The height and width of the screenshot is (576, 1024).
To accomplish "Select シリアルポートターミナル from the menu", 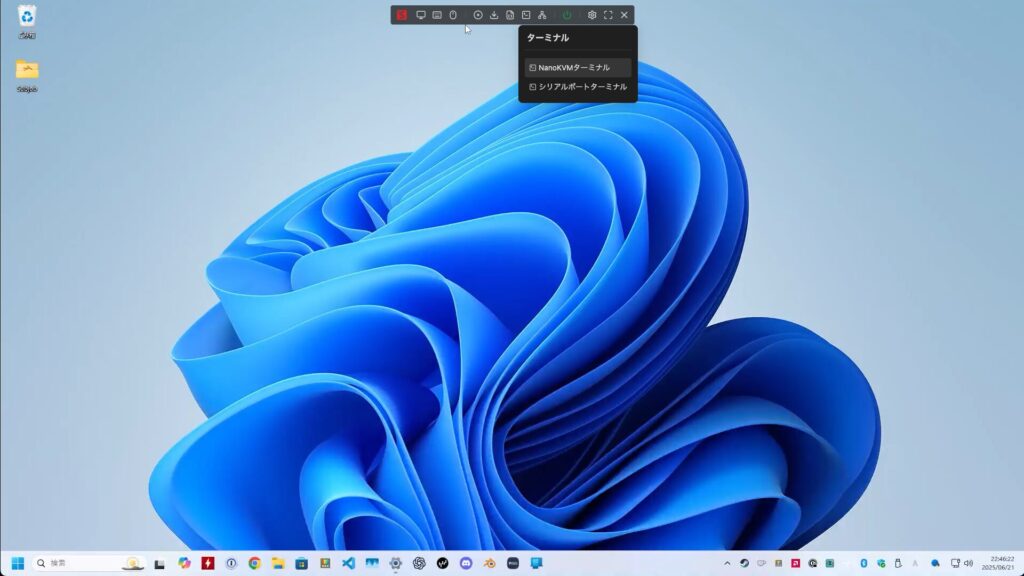I will click(578, 86).
